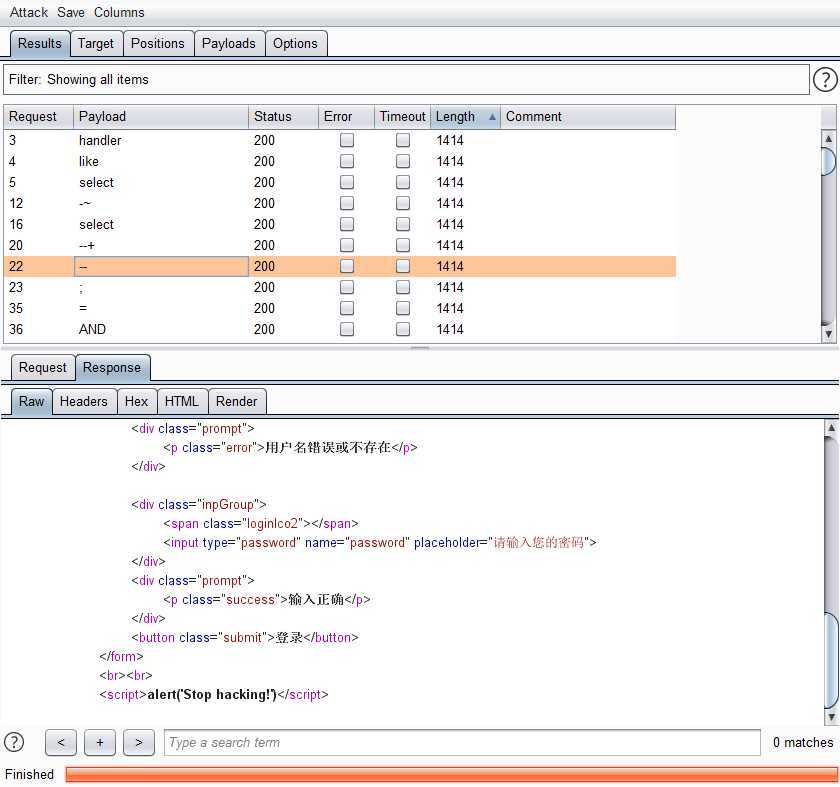
Task: Select the Response tab
Action: click(x=112, y=368)
